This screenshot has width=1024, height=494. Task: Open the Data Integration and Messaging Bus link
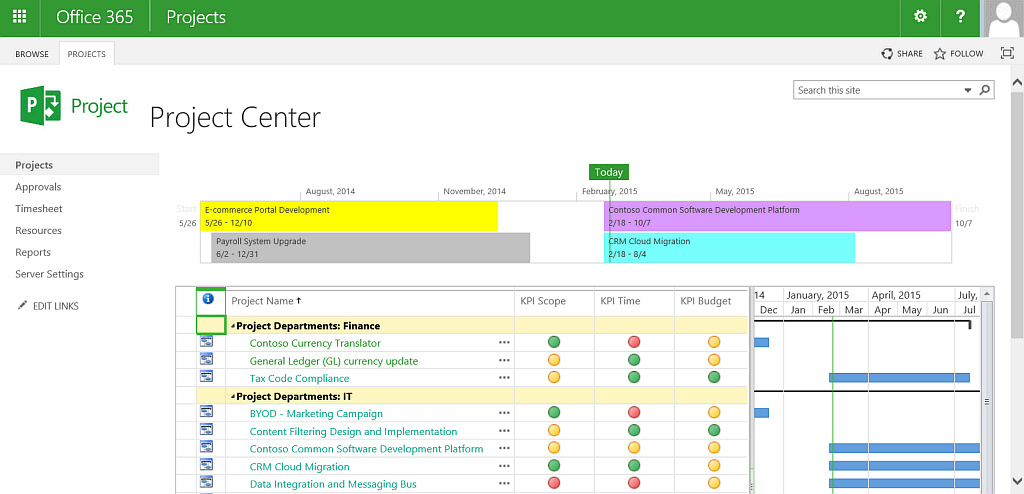coord(333,484)
